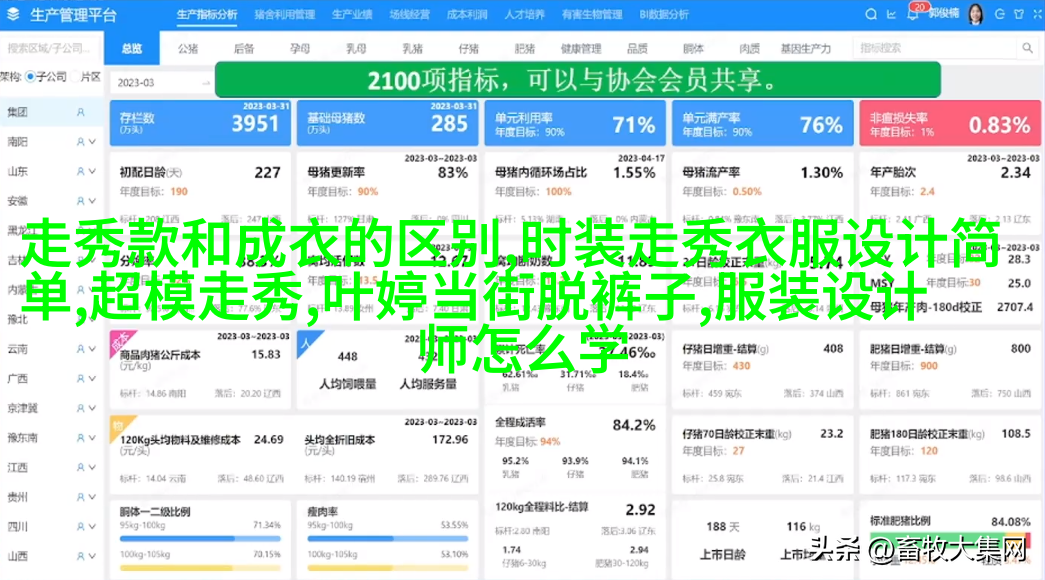This screenshot has height=580, width=1045.
Task: Expand the 云南 region chevron
Action: click(x=93, y=349)
